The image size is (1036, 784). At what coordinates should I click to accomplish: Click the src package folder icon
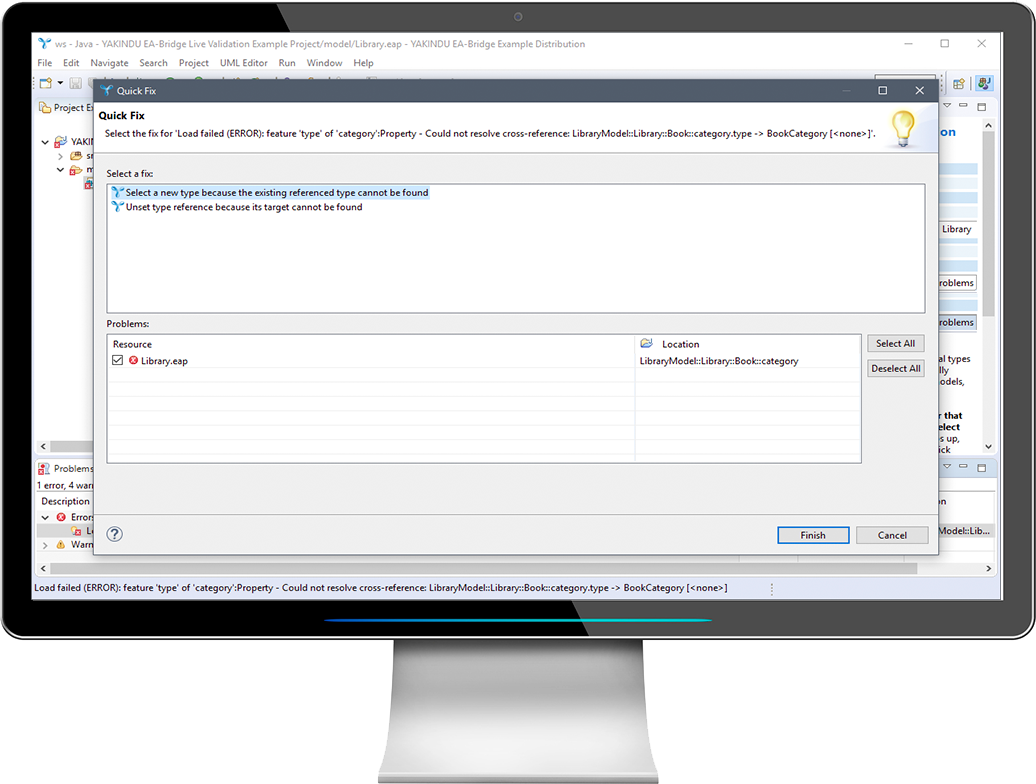76,156
